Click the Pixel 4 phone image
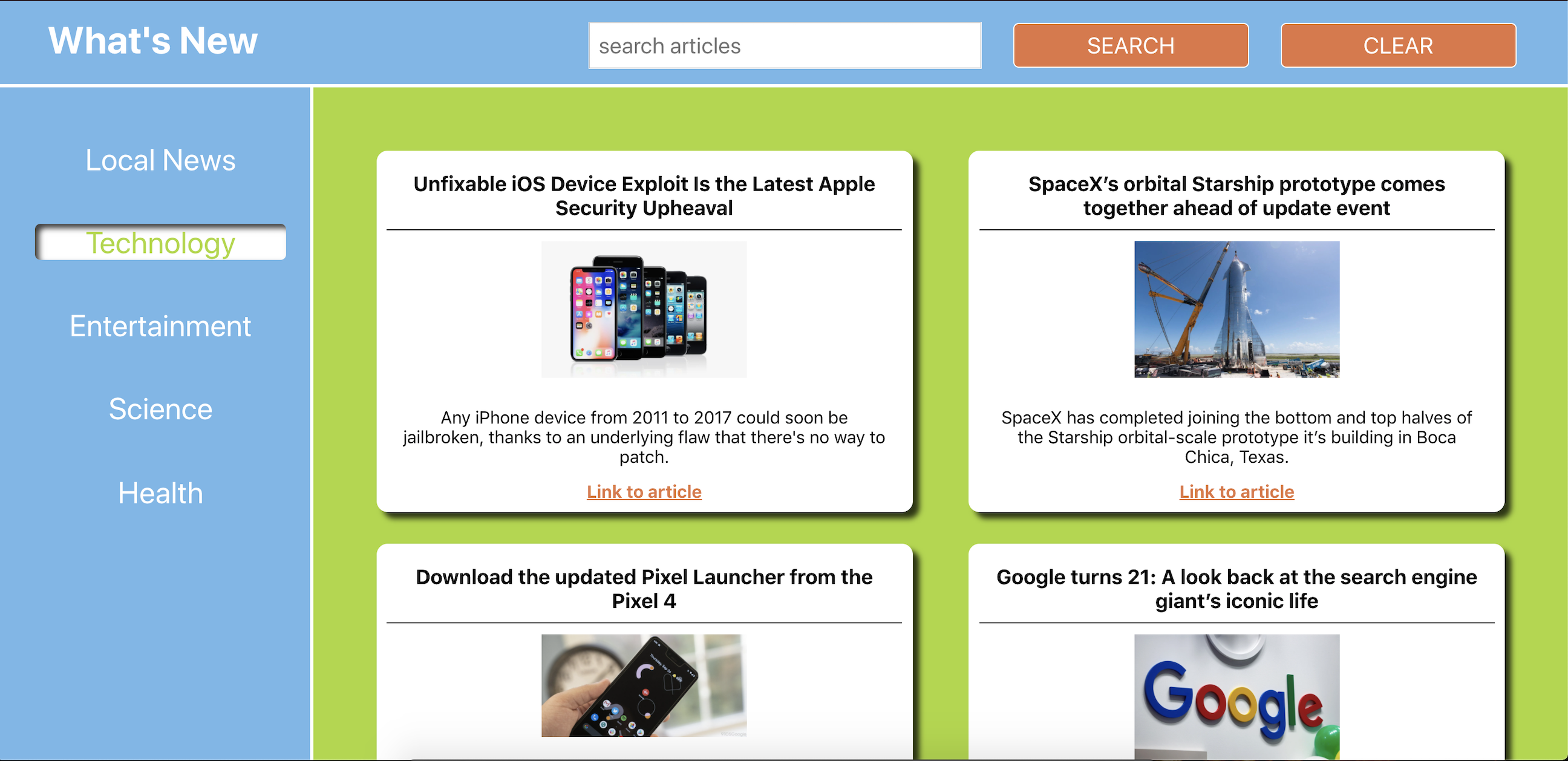Image resolution: width=1568 pixels, height=761 pixels. pyautogui.click(x=644, y=685)
